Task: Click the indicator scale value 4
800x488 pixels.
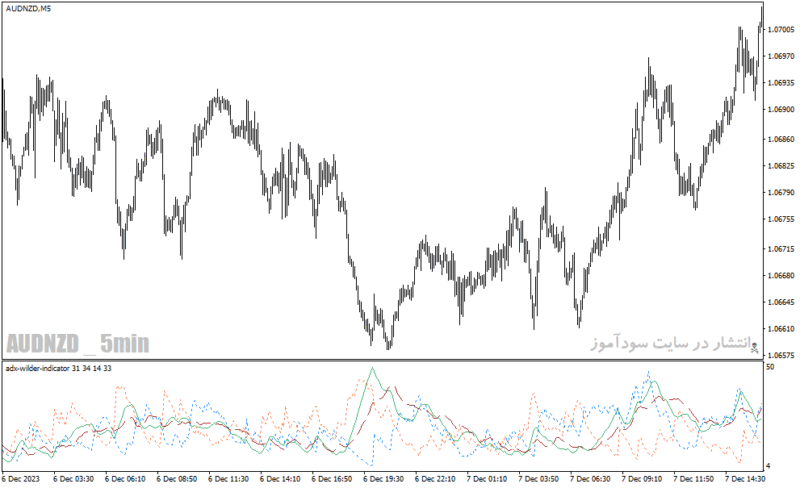Action: [x=768, y=466]
